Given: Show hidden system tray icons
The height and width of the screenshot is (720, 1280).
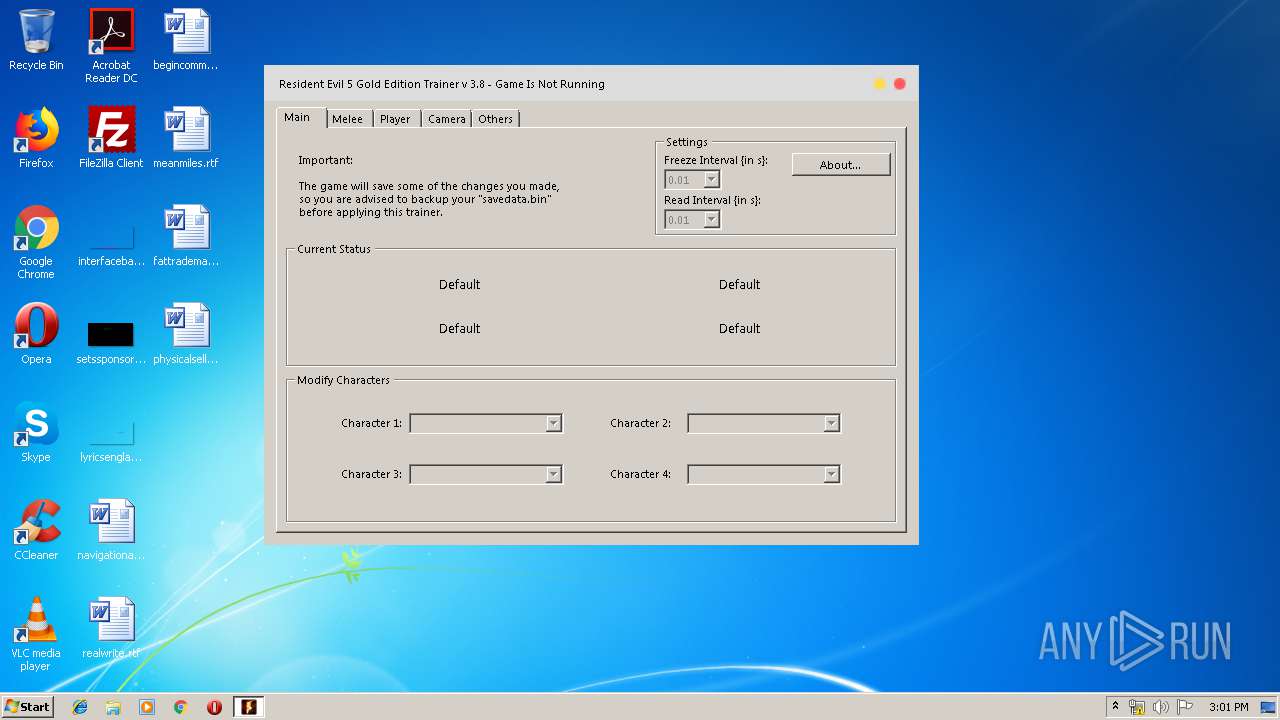Looking at the screenshot, I should [x=1115, y=707].
